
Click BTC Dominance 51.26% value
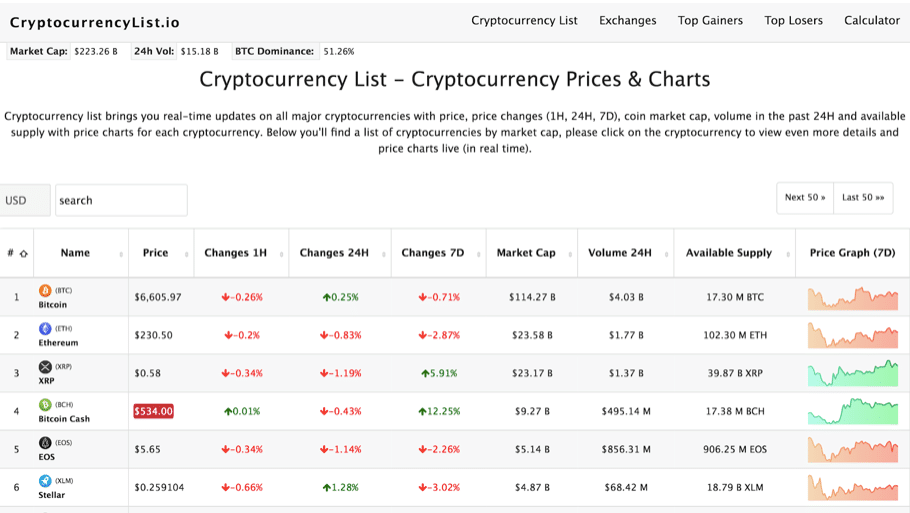pyautogui.click(x=338, y=52)
